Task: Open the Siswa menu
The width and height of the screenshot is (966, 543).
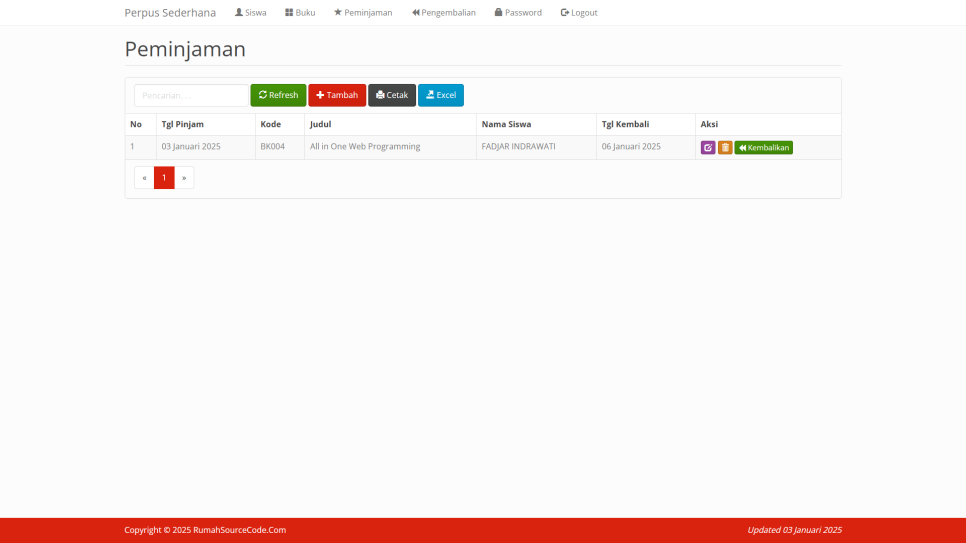Action: tap(250, 13)
